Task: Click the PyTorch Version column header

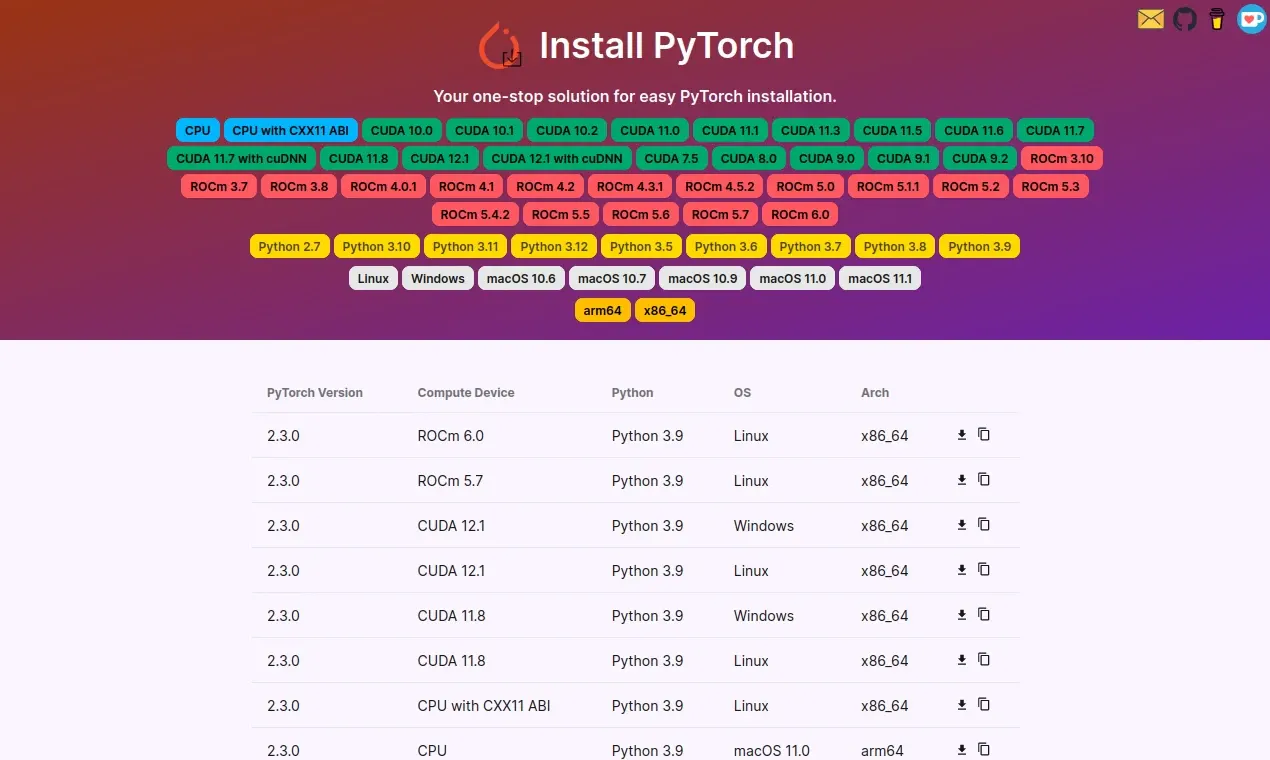Action: tap(315, 393)
